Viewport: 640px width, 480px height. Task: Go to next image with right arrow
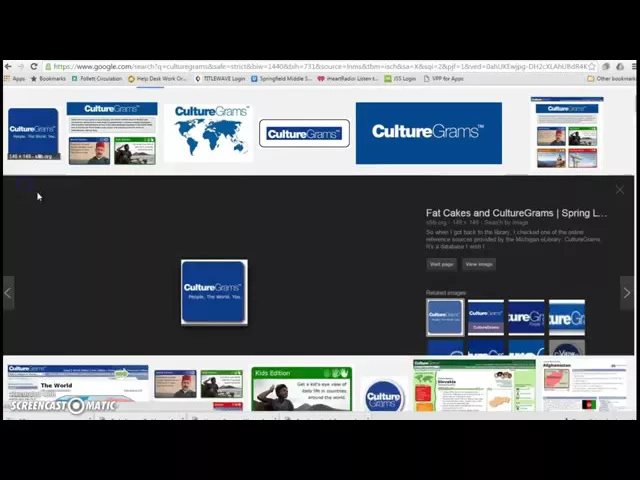tap(627, 293)
